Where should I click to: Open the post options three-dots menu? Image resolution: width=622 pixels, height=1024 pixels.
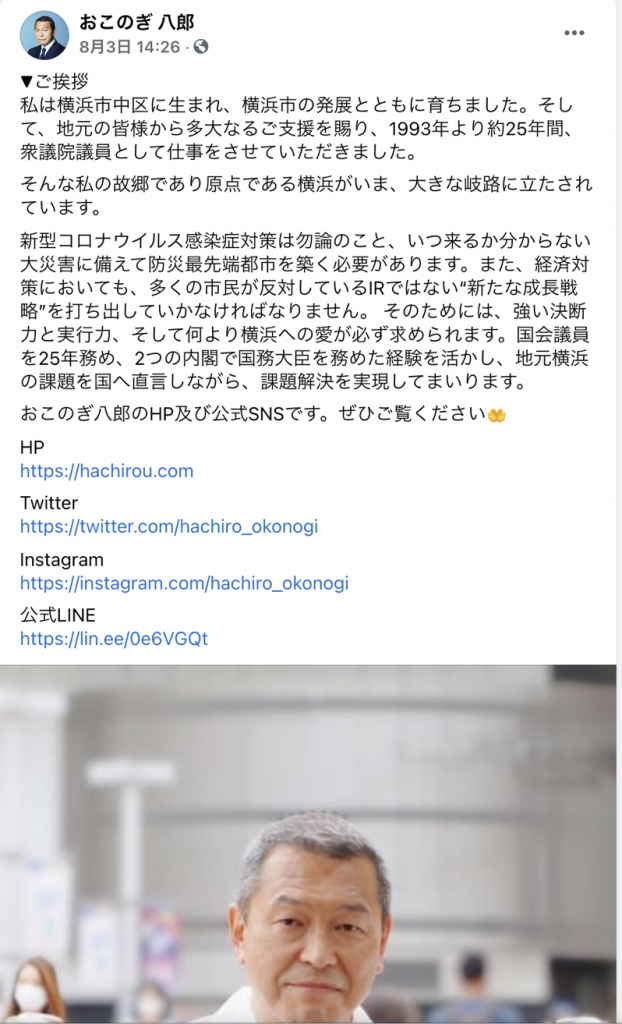574,33
